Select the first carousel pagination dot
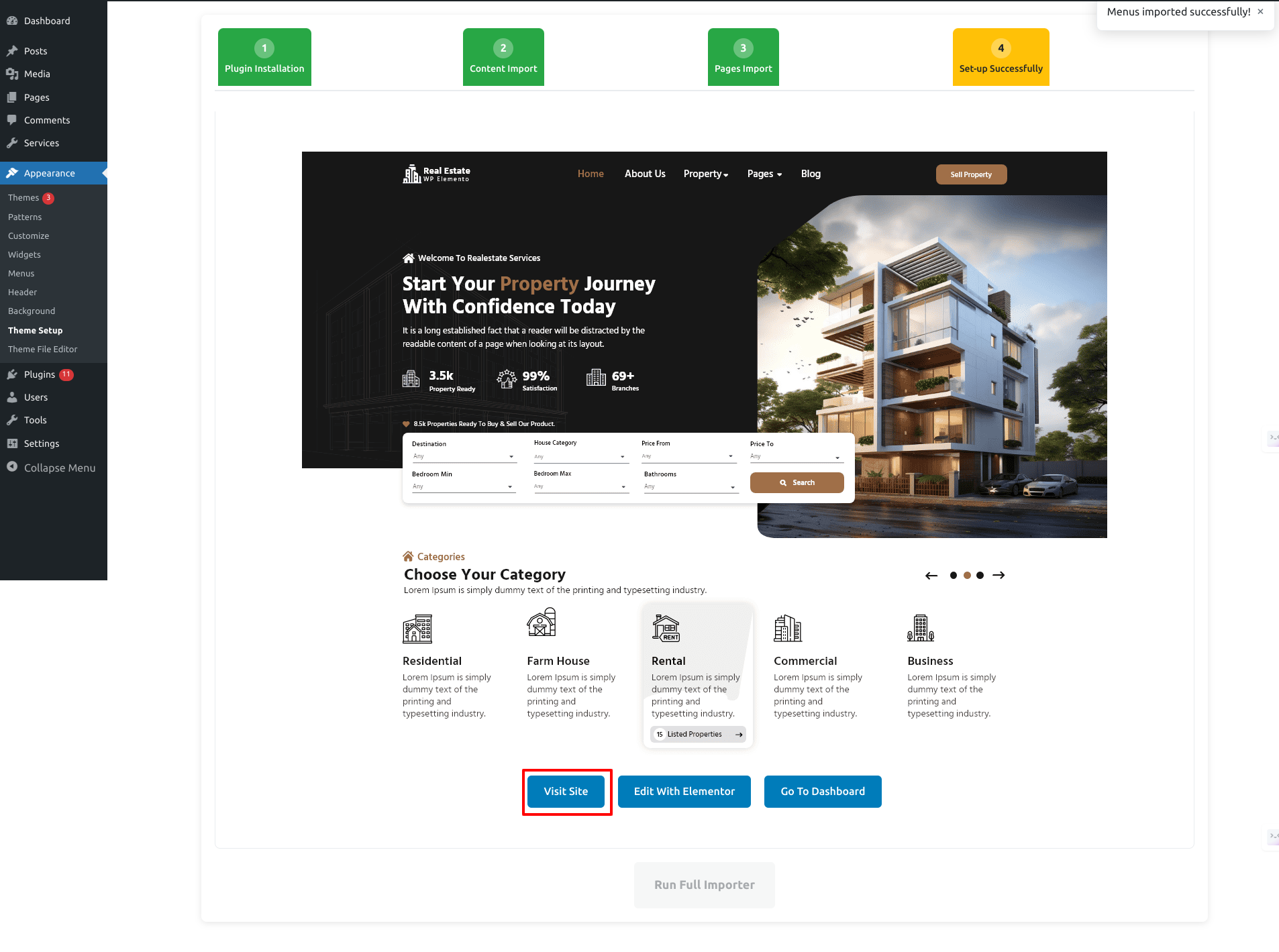 coord(954,576)
